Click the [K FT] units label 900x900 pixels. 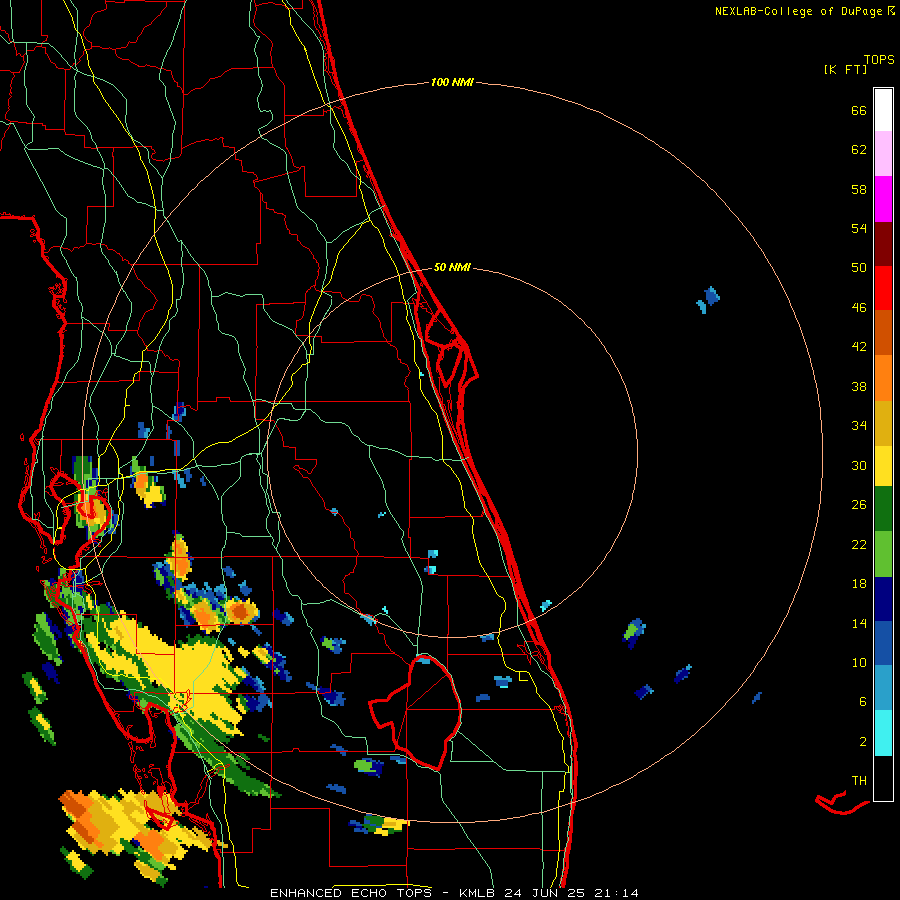(x=845, y=70)
